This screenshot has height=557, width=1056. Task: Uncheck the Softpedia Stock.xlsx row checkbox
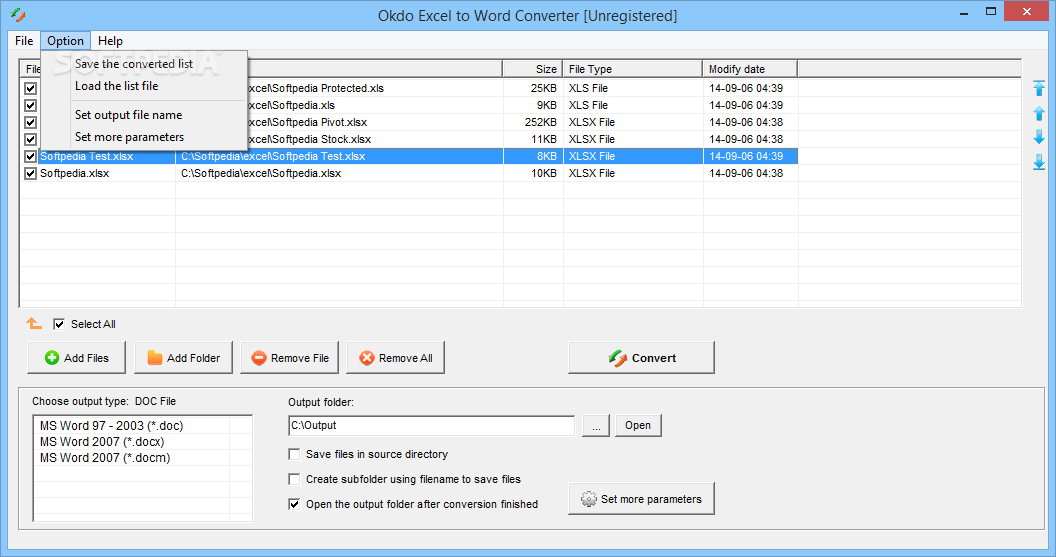[30, 139]
